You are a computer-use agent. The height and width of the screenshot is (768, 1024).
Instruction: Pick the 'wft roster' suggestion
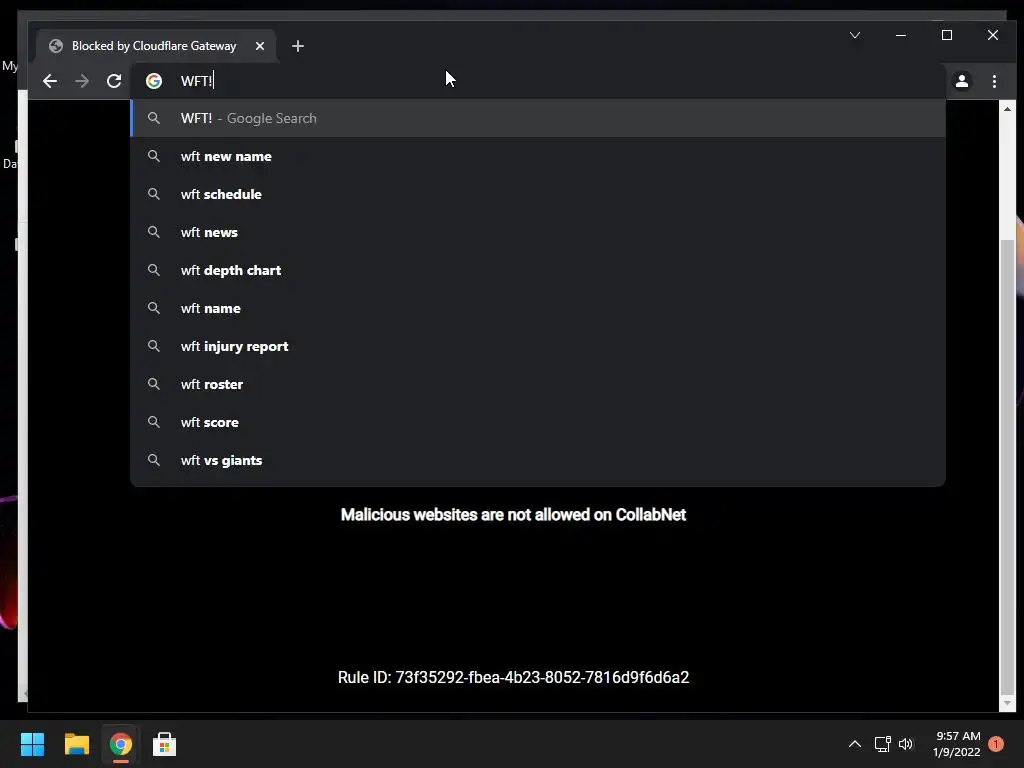tap(538, 384)
